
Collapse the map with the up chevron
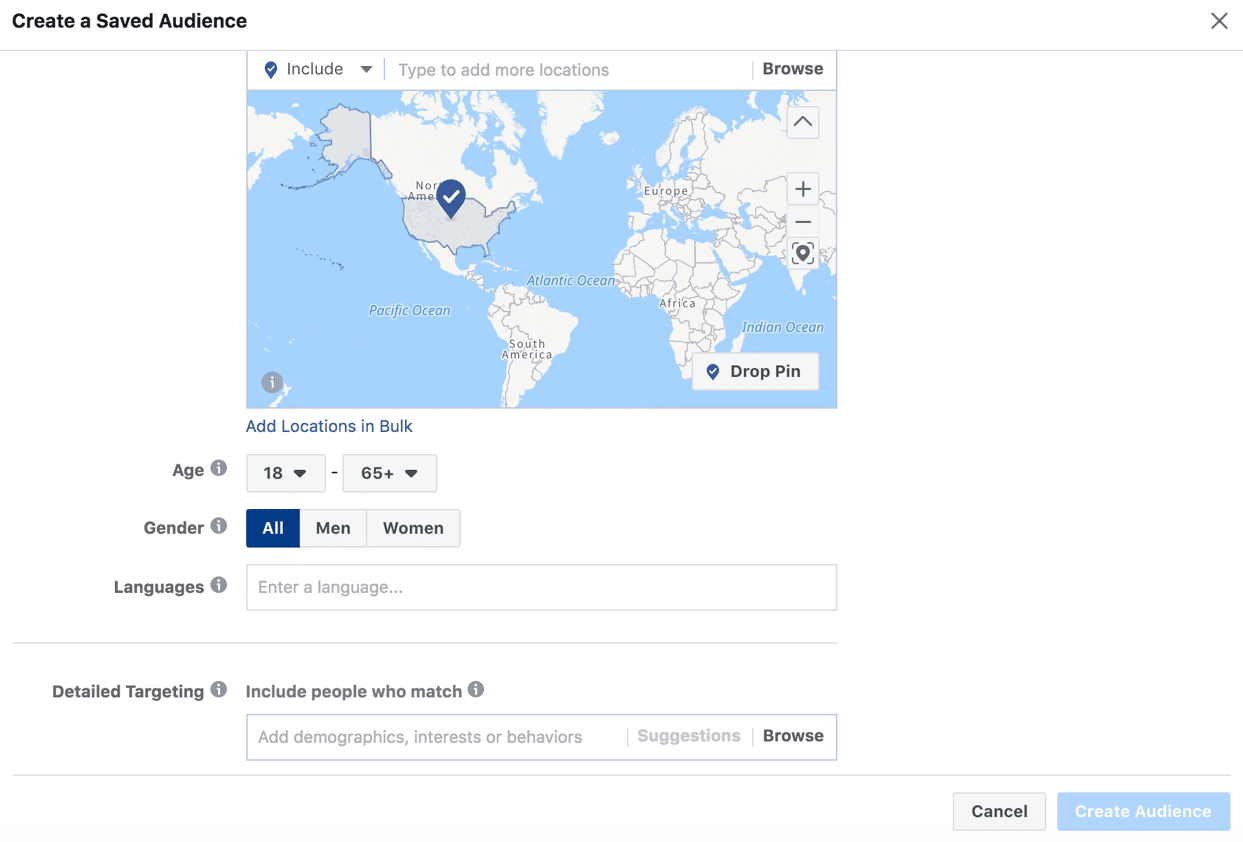[802, 122]
